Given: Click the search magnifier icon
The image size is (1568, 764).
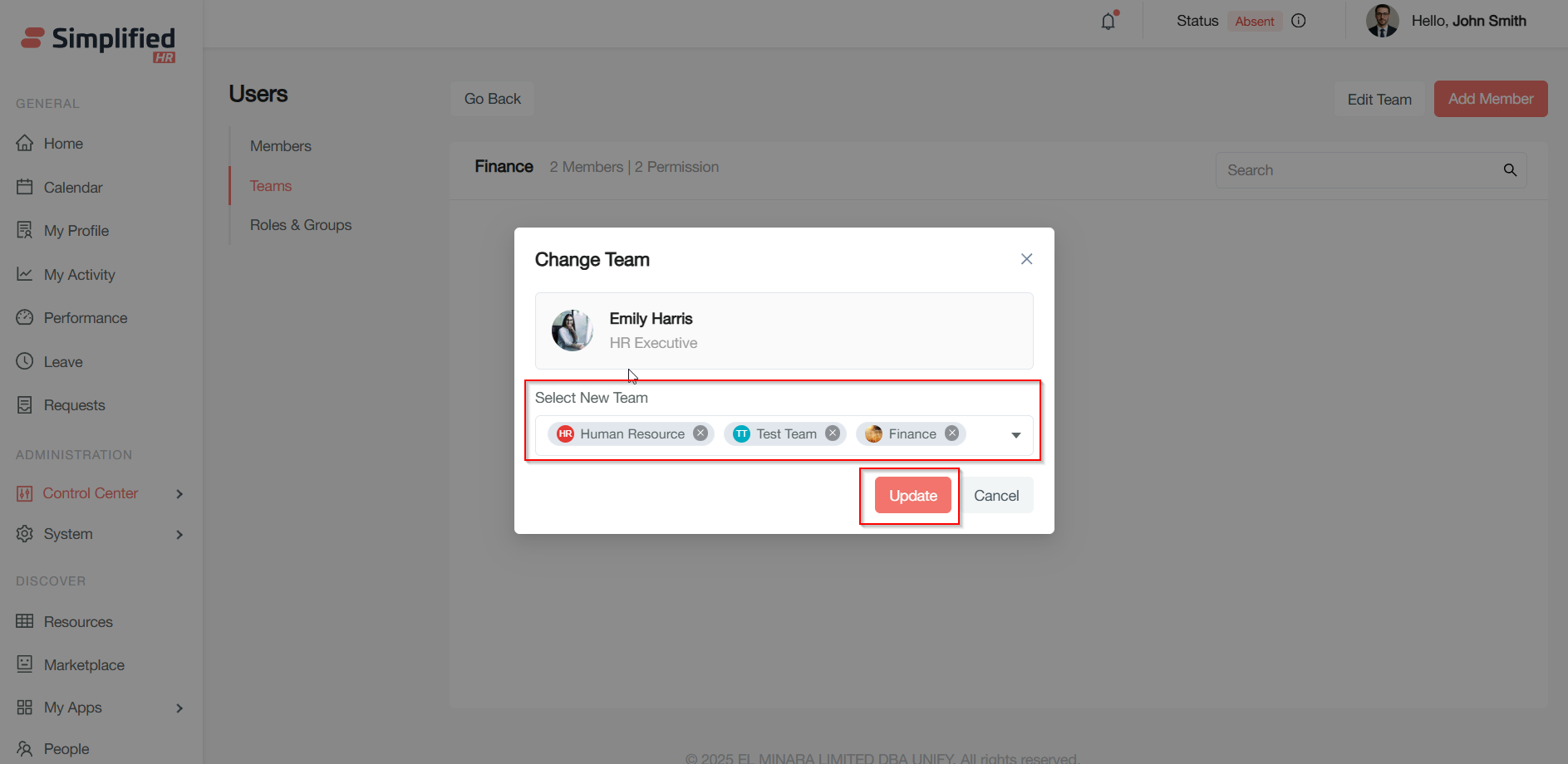Looking at the screenshot, I should [1510, 170].
